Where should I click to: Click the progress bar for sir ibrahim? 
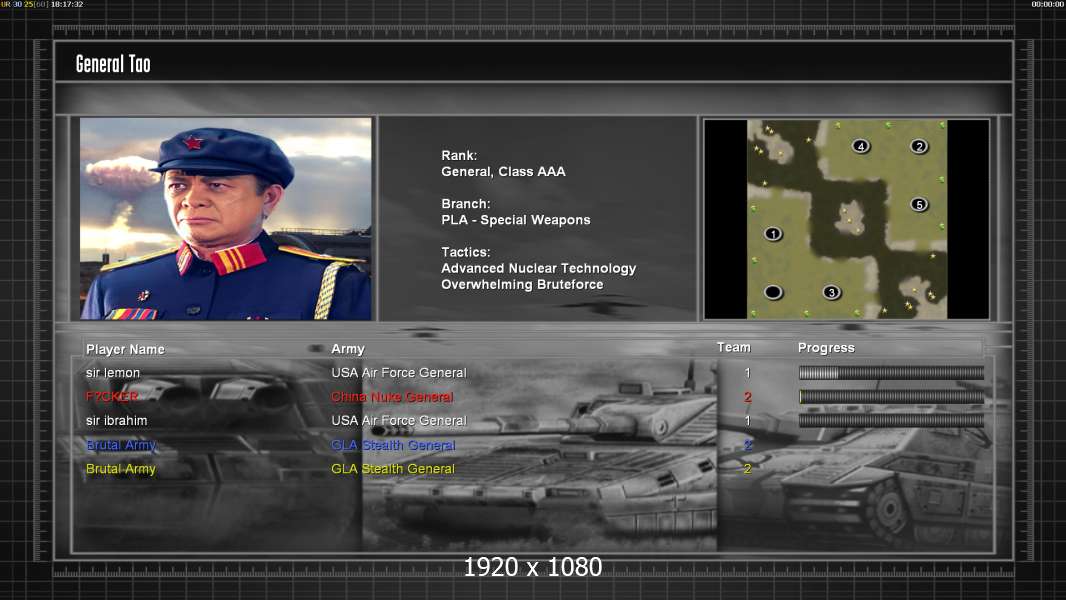891,421
